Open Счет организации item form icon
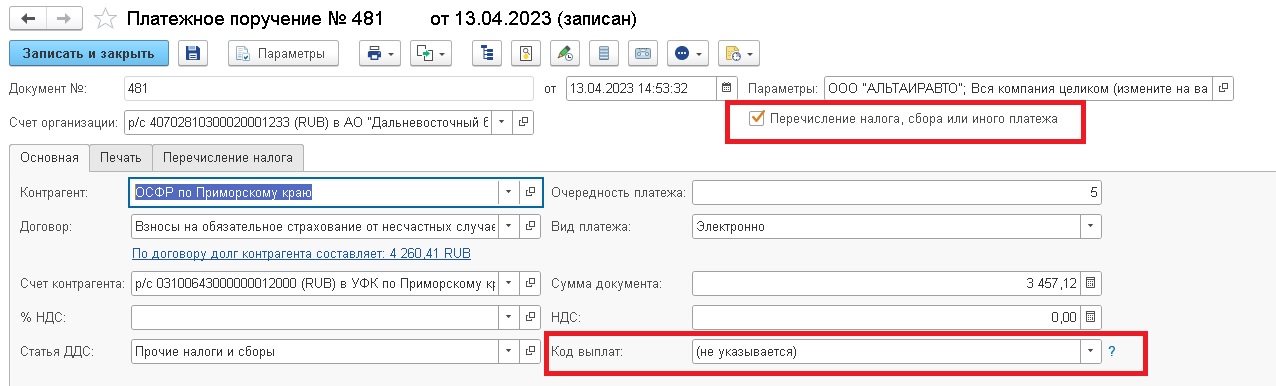This screenshot has height=386, width=1276. pyautogui.click(x=524, y=122)
